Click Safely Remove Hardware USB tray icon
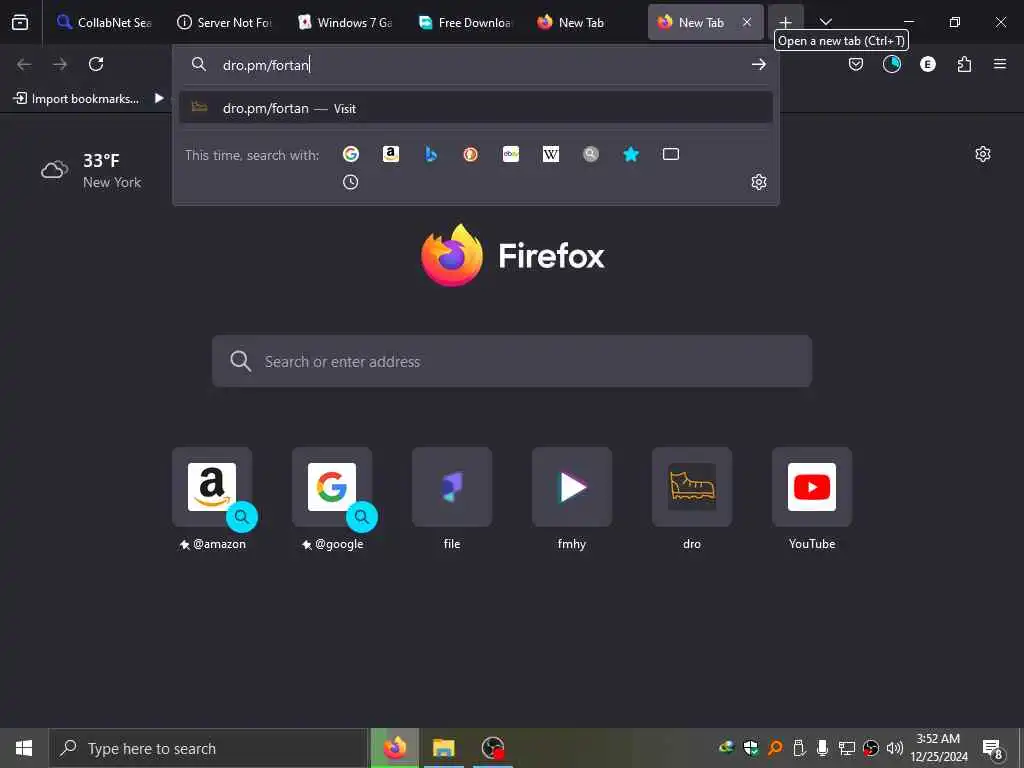 799,748
